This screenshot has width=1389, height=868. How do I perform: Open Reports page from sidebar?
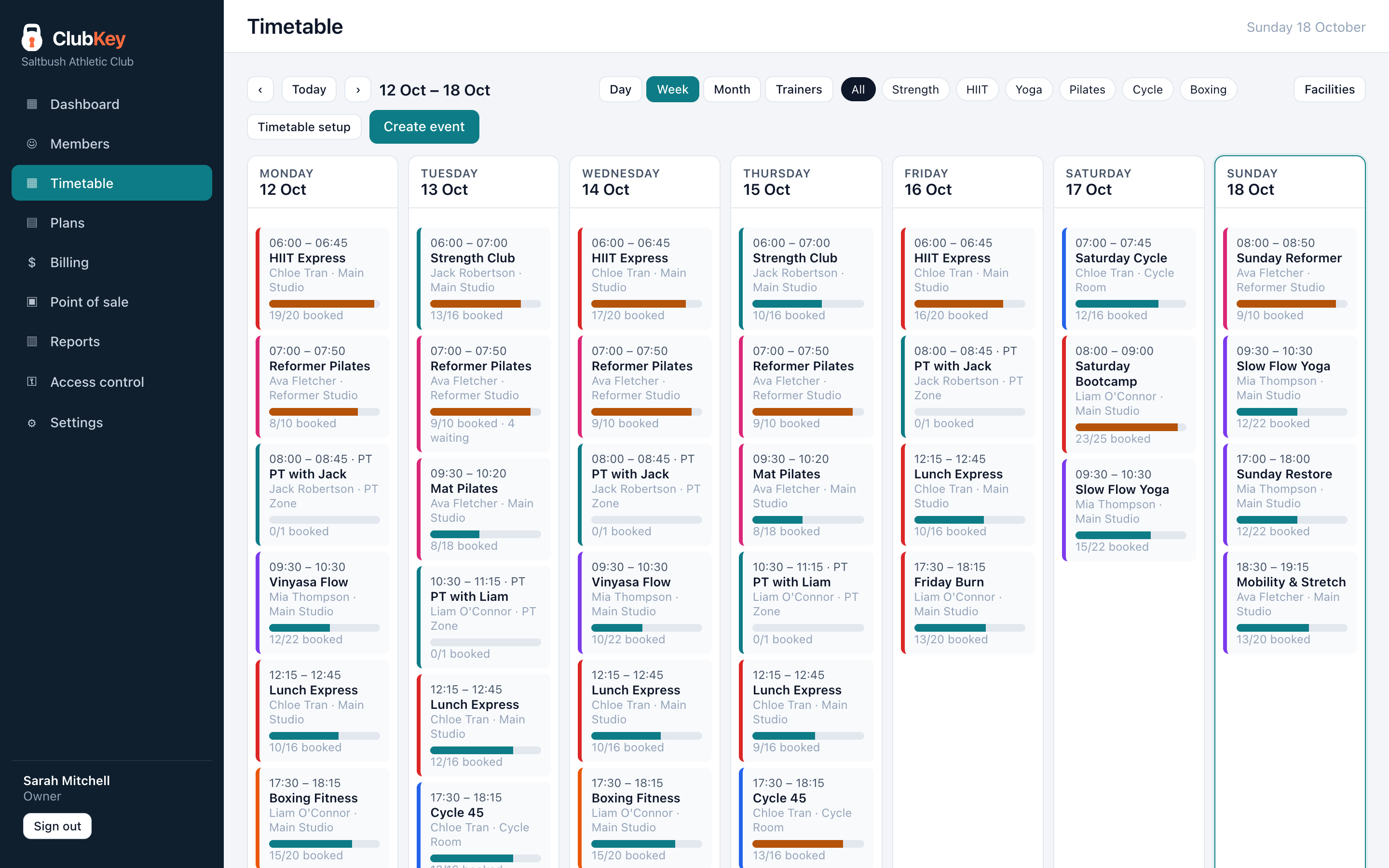(112, 341)
